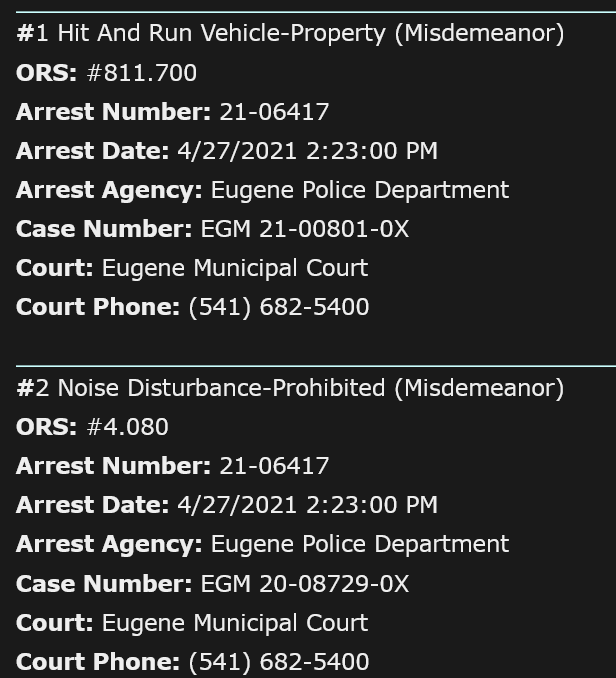Select Eugene Police Department under charge #1
This screenshot has width=616, height=678.
[360, 190]
